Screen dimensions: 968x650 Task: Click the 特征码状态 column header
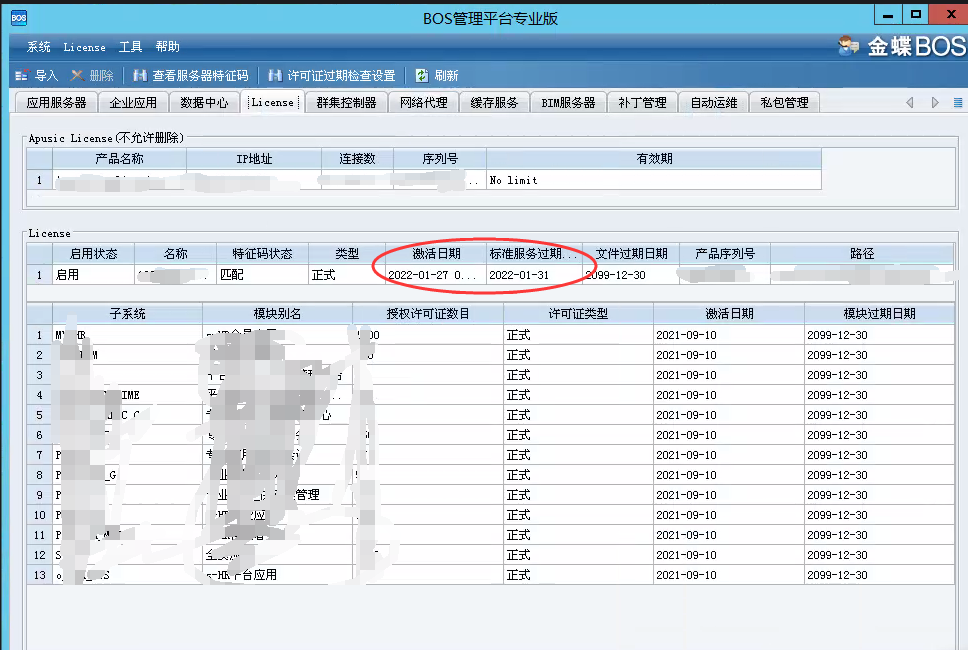262,254
